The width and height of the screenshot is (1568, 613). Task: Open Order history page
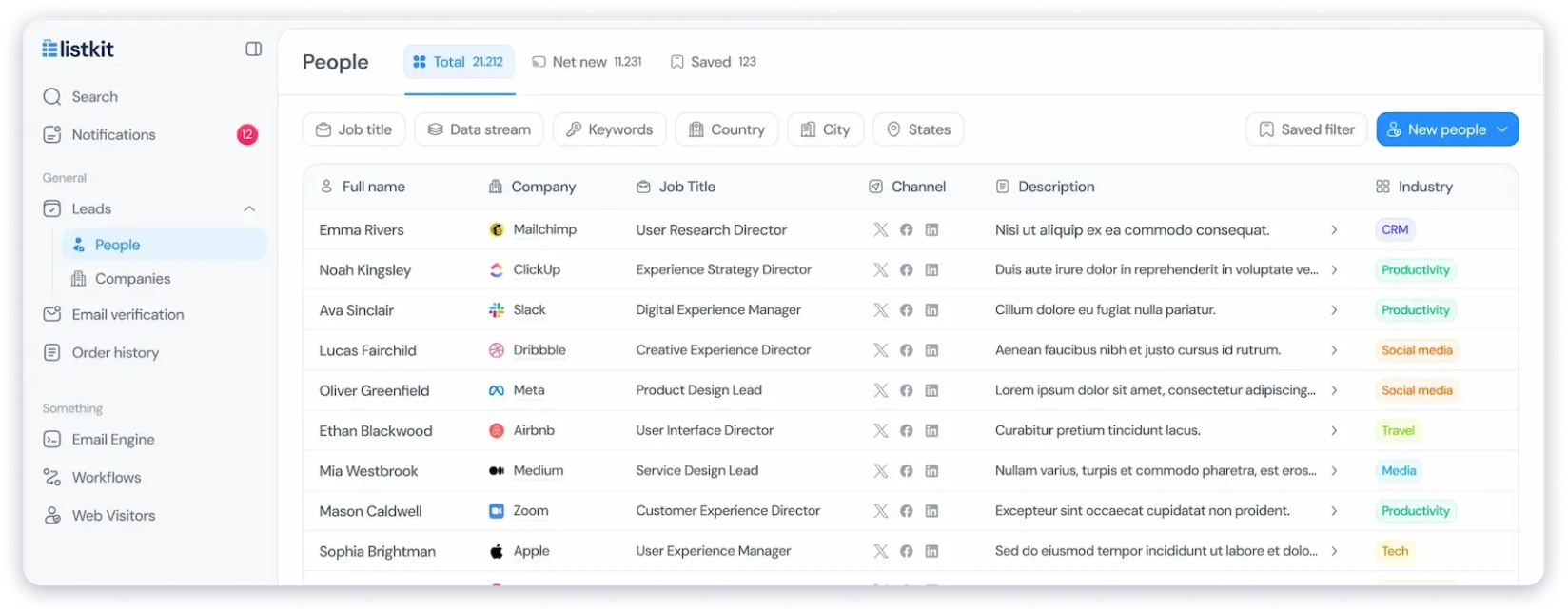tap(102, 353)
